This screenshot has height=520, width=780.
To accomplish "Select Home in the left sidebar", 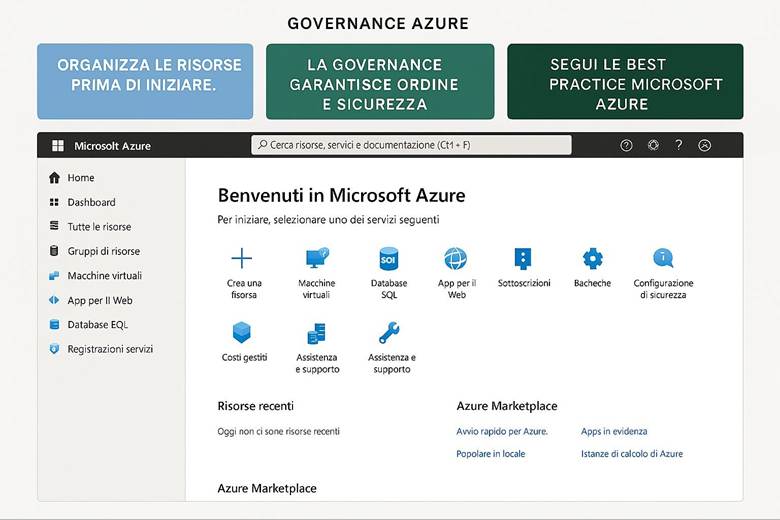I will [x=81, y=178].
